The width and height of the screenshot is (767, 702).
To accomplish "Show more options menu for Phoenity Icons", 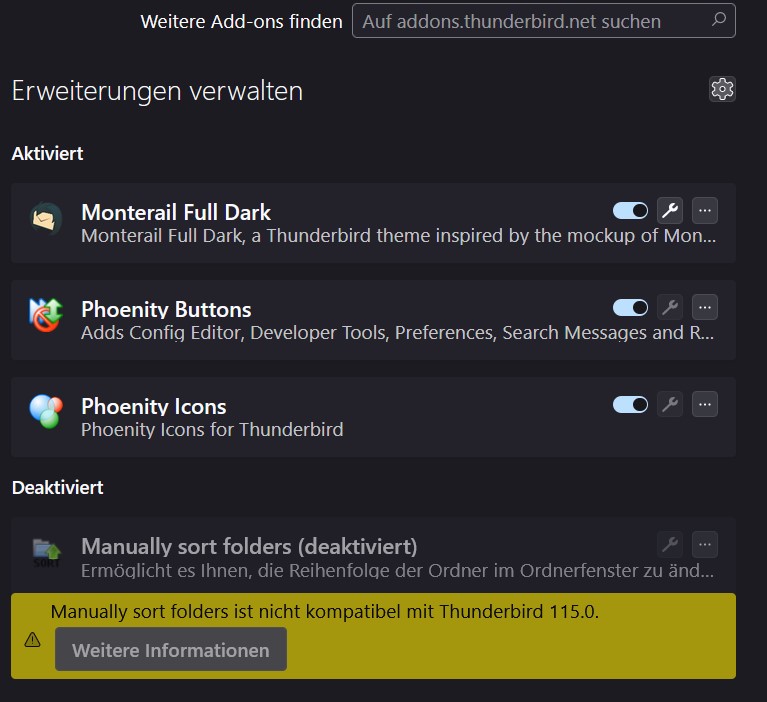I will (705, 404).
